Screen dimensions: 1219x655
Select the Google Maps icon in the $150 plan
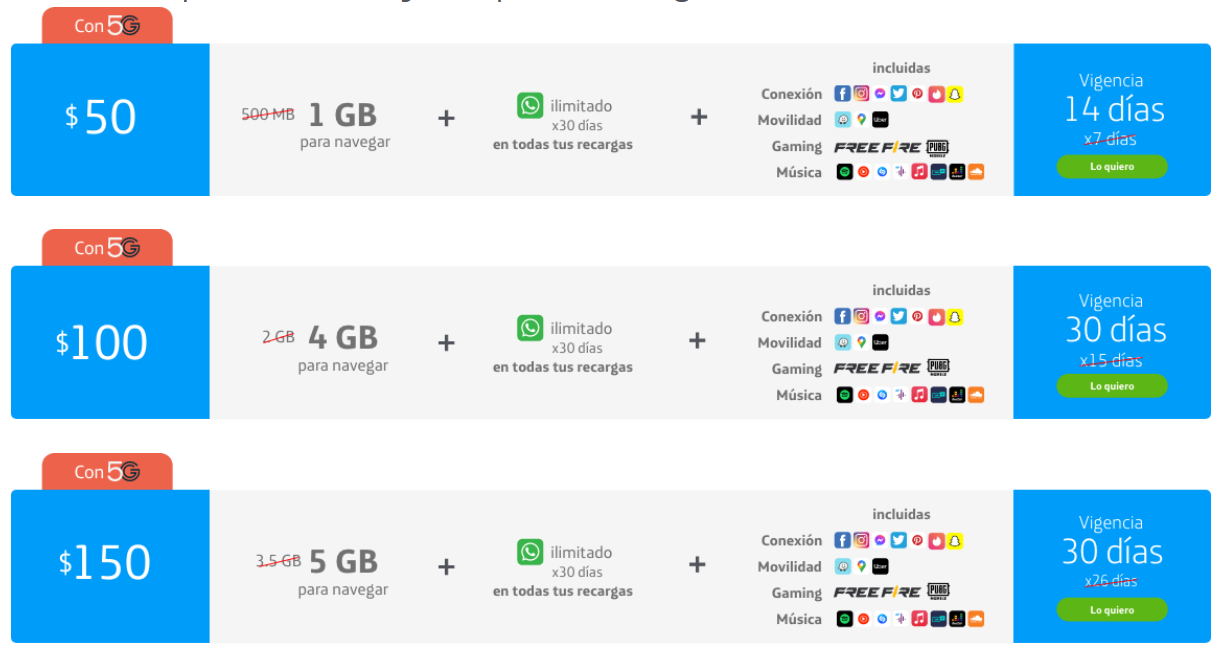click(861, 566)
